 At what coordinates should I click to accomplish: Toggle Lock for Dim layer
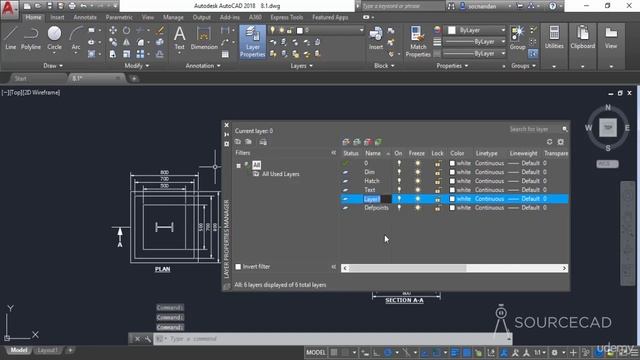(x=437, y=172)
